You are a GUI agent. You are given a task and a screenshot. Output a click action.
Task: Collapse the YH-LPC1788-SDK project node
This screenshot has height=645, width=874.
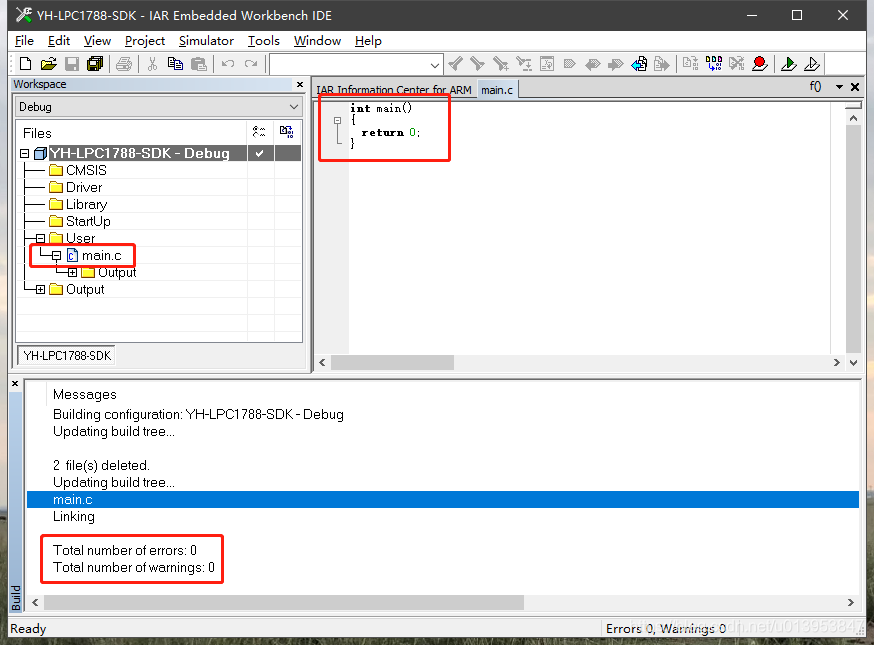(x=25, y=153)
